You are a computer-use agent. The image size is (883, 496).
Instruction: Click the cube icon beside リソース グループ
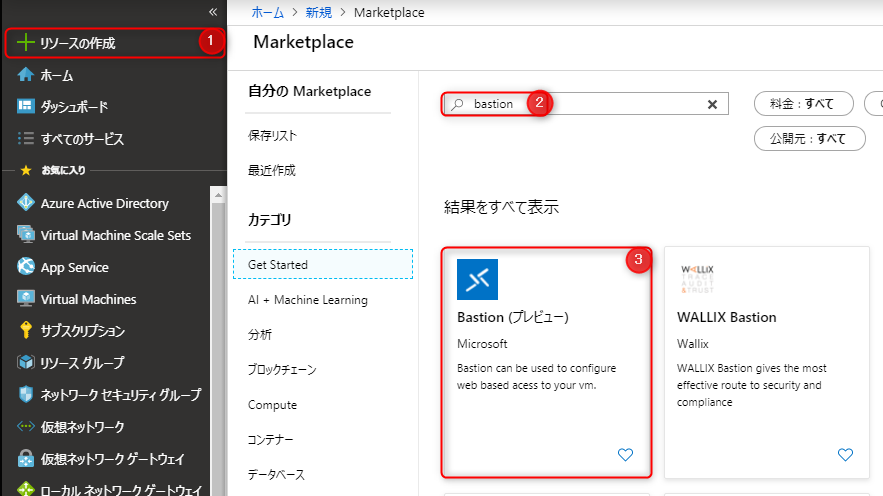pos(25,362)
